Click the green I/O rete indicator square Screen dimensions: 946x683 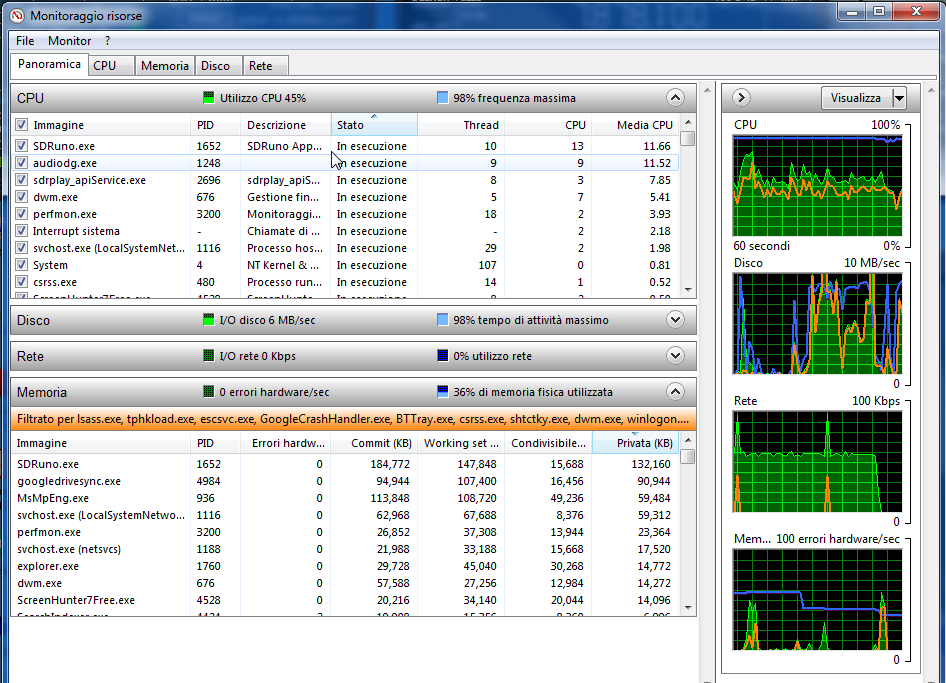click(209, 356)
